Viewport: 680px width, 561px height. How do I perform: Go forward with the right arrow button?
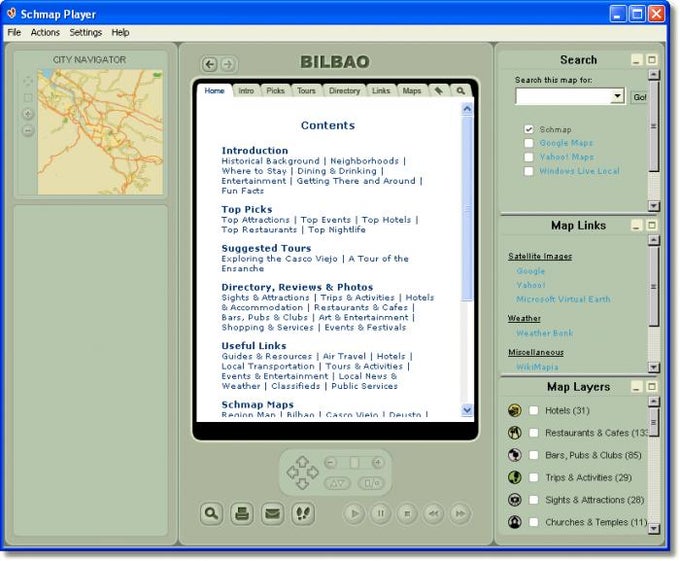(x=228, y=65)
